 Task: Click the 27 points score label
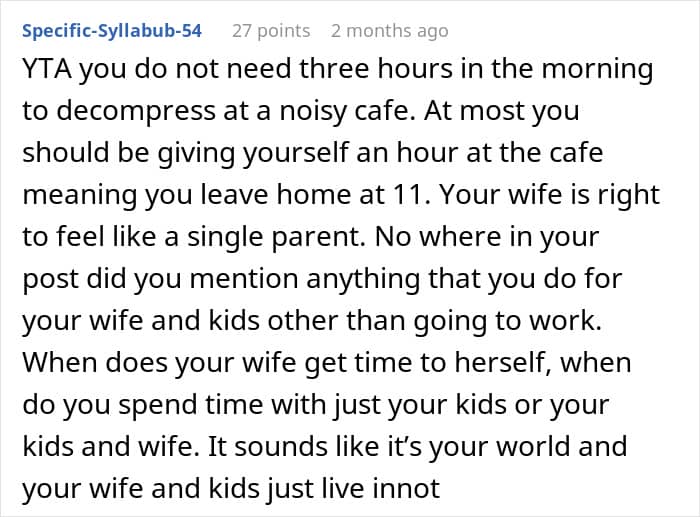click(x=271, y=31)
